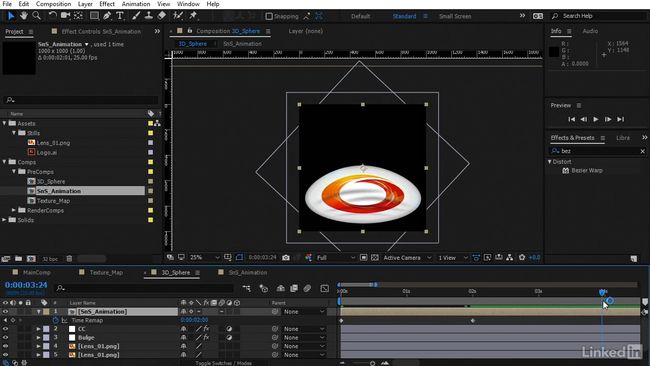Open the 25% magnification dropdown
650x366 pixels.
[x=205, y=257]
